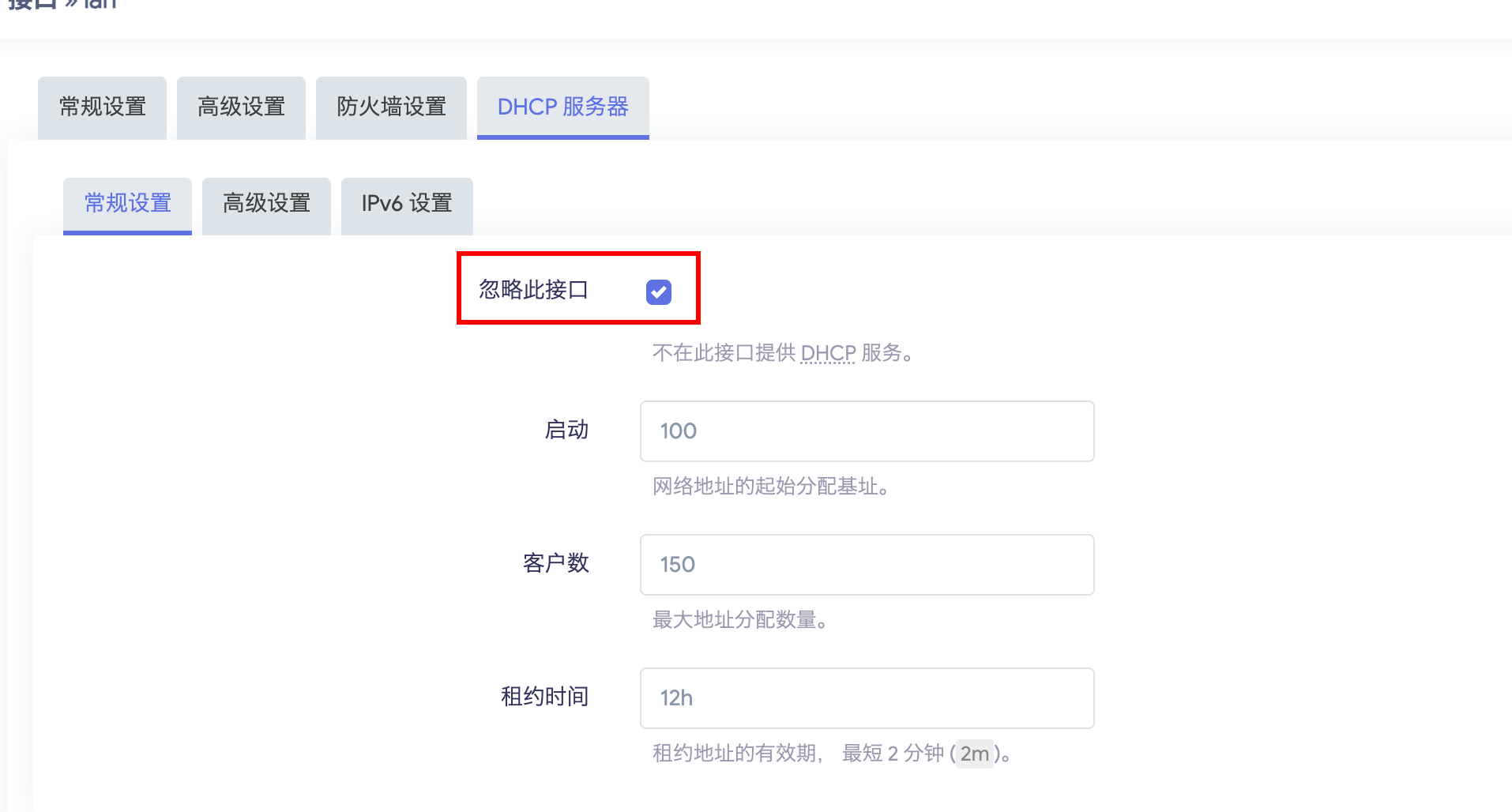
Task: Click the 启动 field label
Action: [x=566, y=430]
